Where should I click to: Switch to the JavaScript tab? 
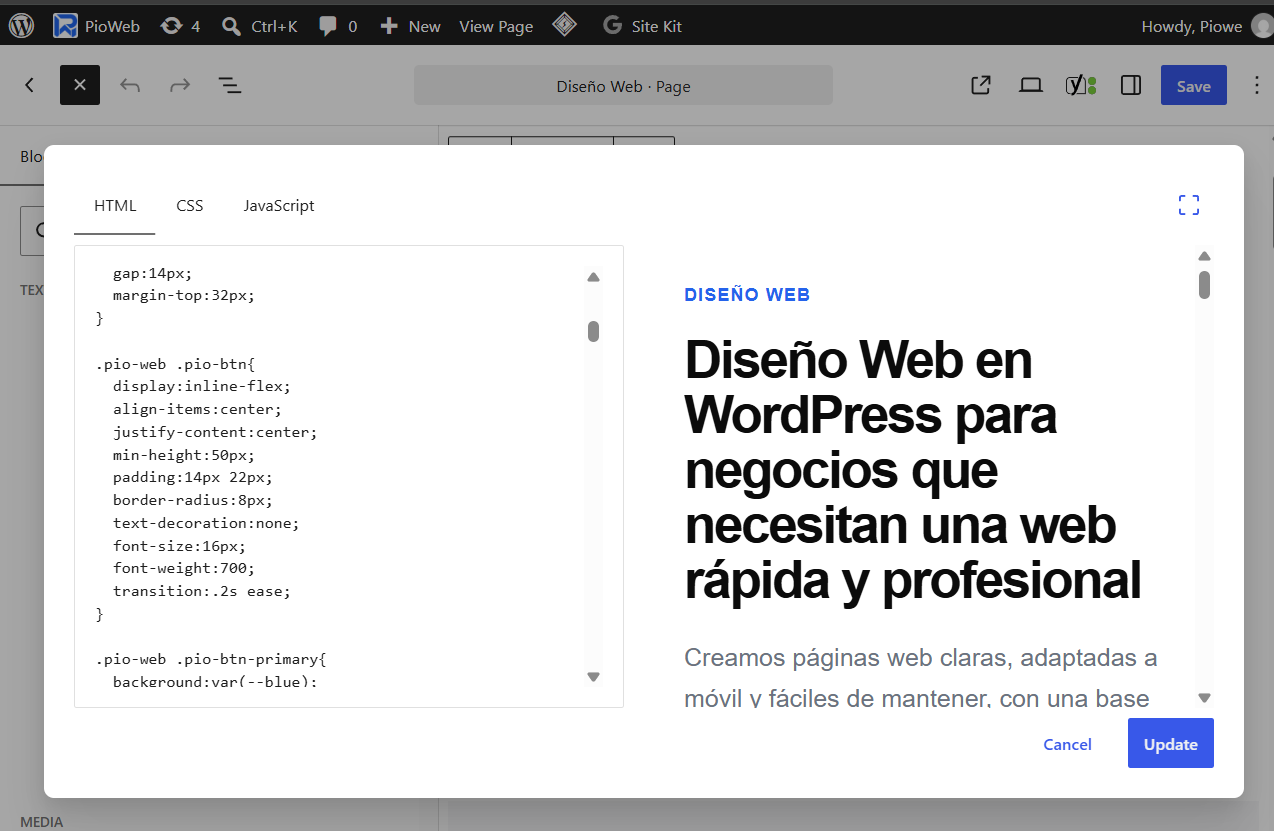pyautogui.click(x=279, y=206)
